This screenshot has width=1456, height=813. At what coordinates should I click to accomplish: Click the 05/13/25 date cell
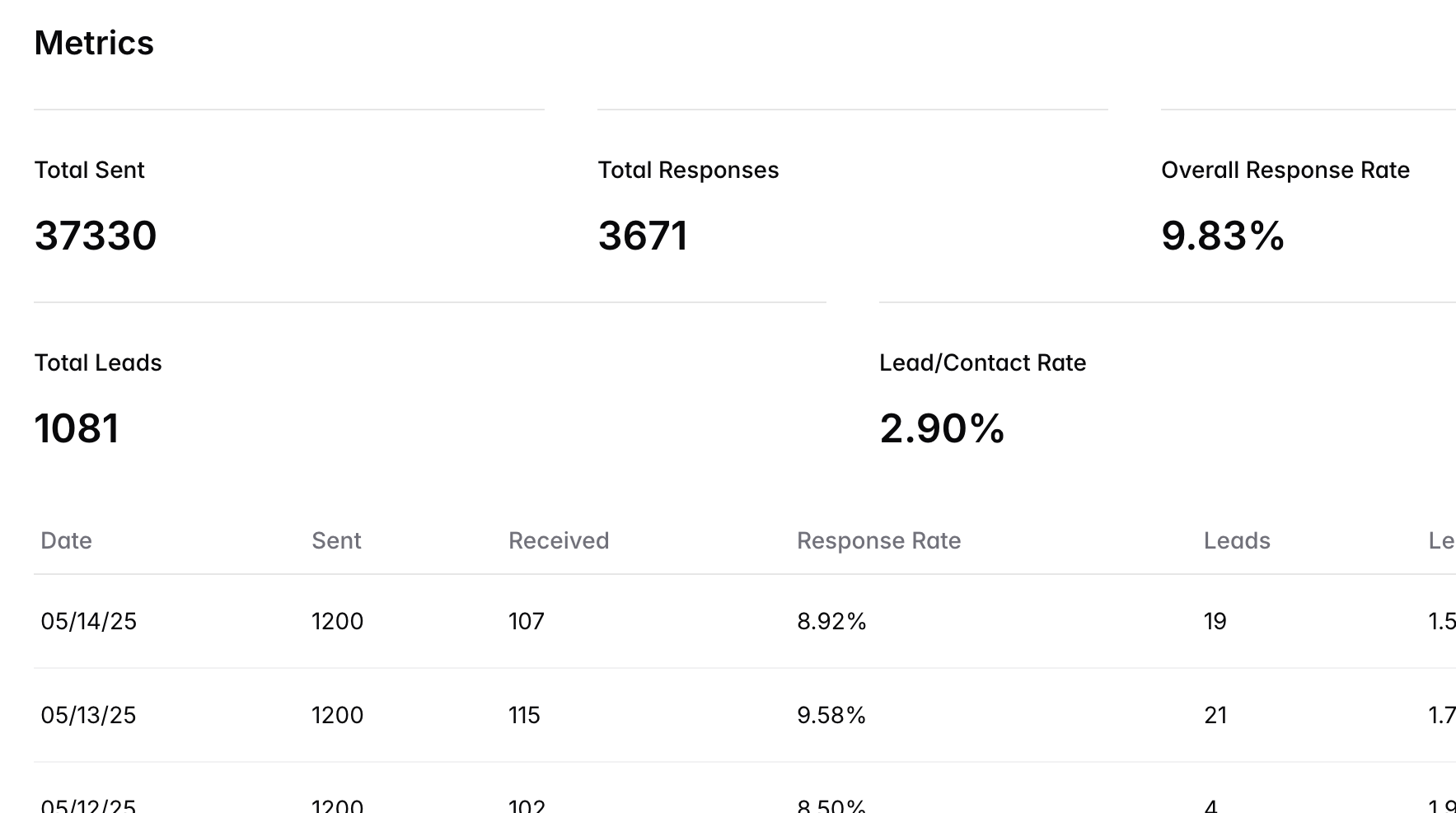(89, 715)
